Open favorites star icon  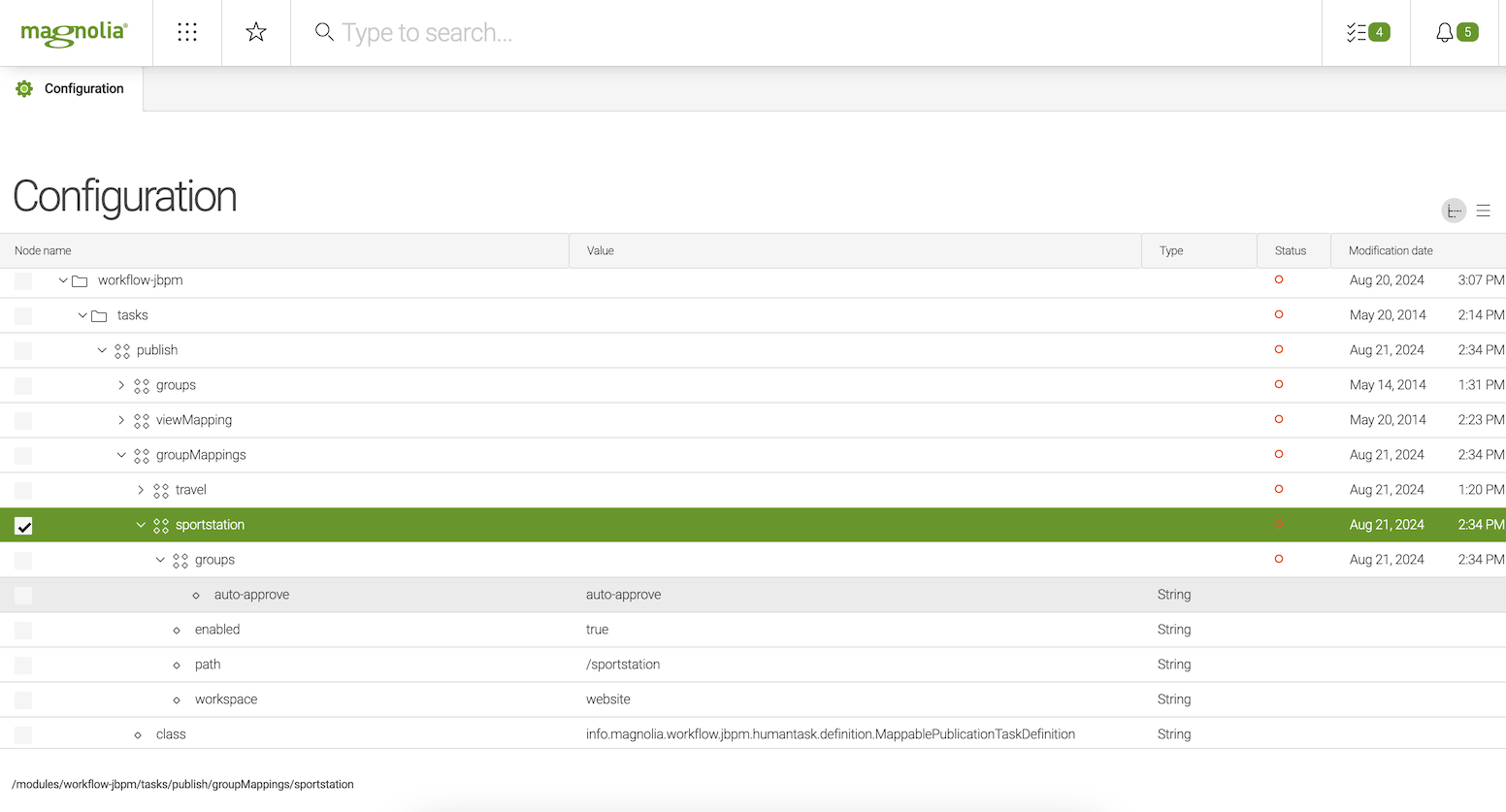(x=256, y=33)
